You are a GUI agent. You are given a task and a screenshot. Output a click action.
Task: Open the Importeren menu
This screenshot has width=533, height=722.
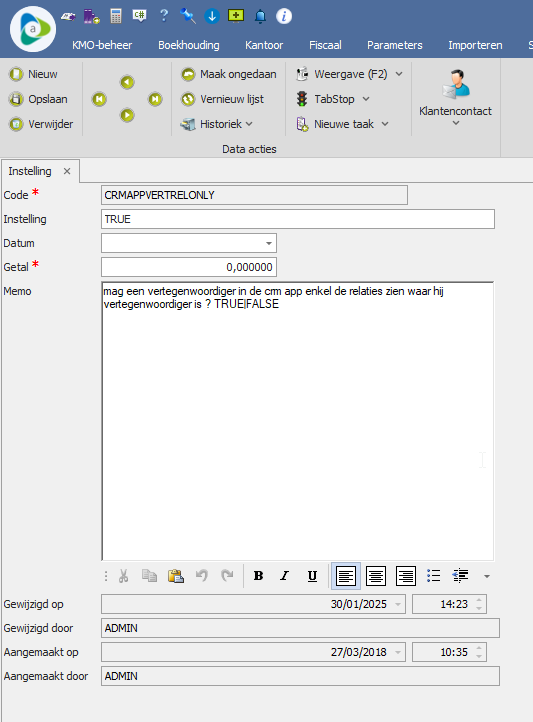pyautogui.click(x=475, y=45)
